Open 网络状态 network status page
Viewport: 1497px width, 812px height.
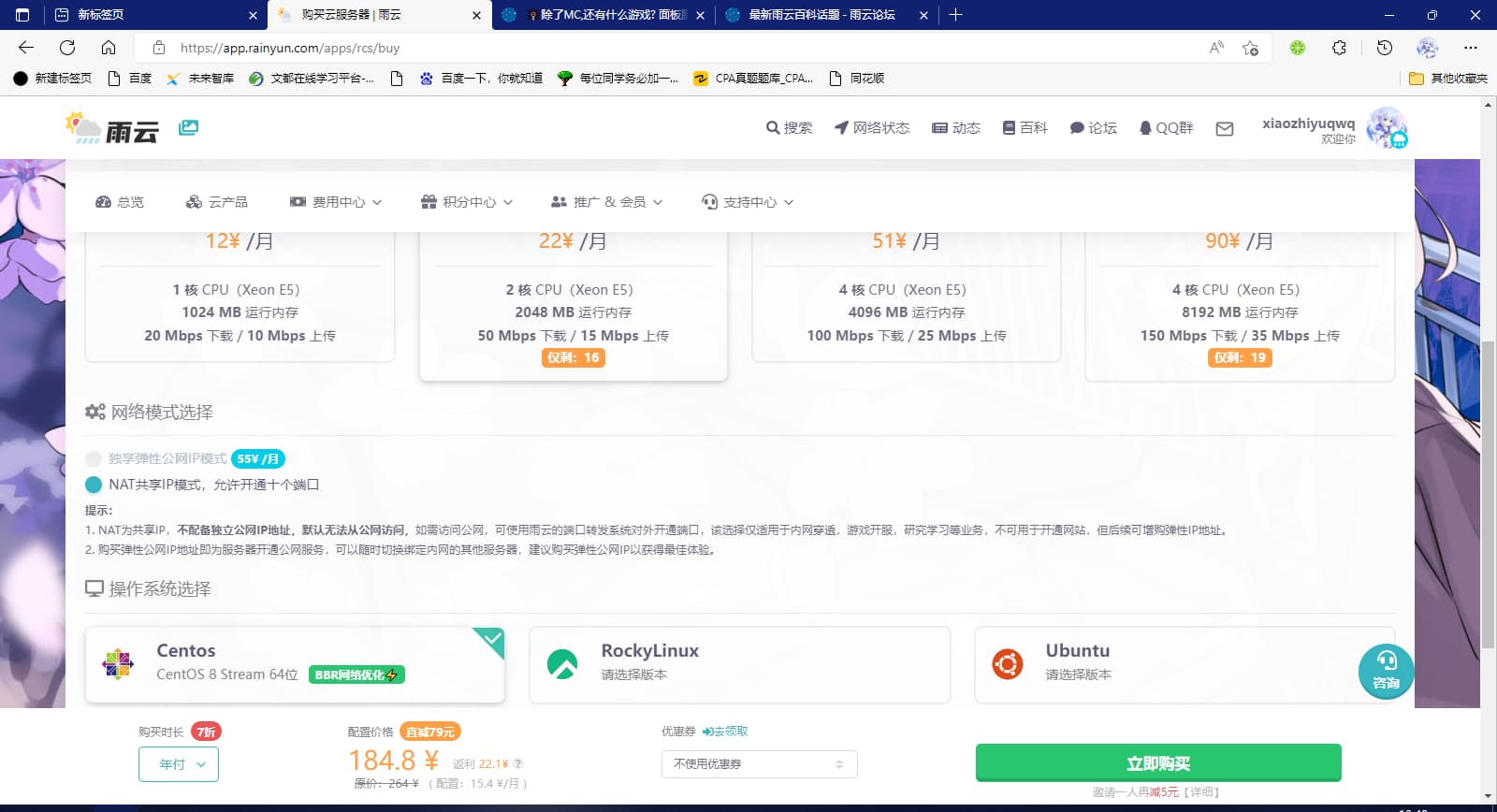(x=871, y=128)
